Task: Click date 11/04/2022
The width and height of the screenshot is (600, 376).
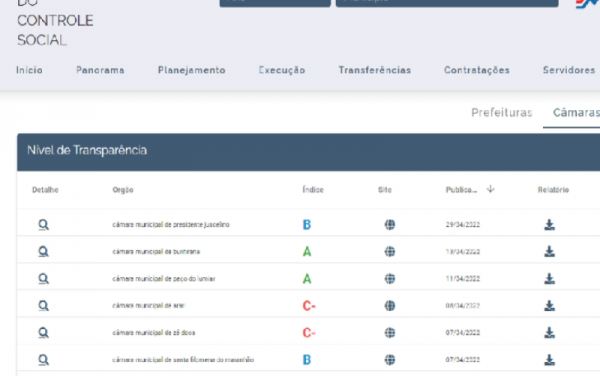Action: point(463,279)
